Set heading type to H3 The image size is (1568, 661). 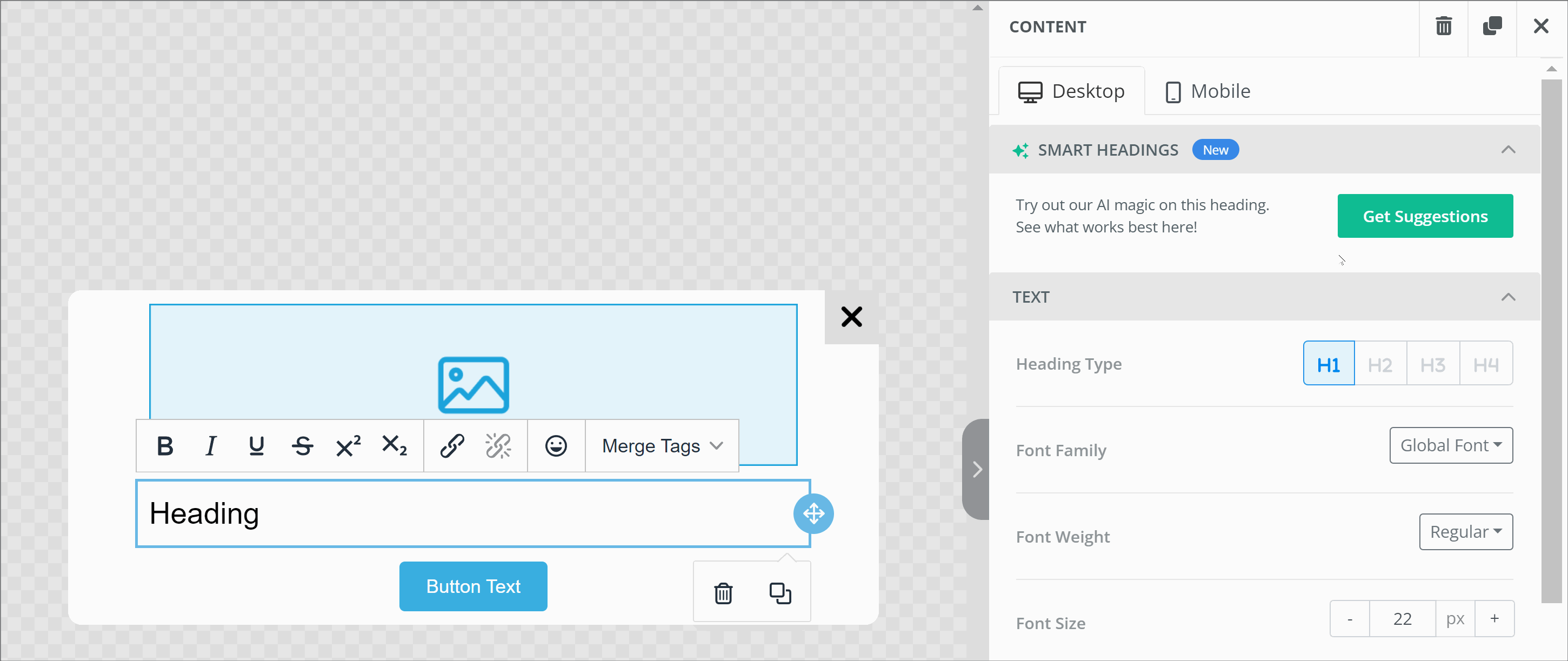(1432, 364)
